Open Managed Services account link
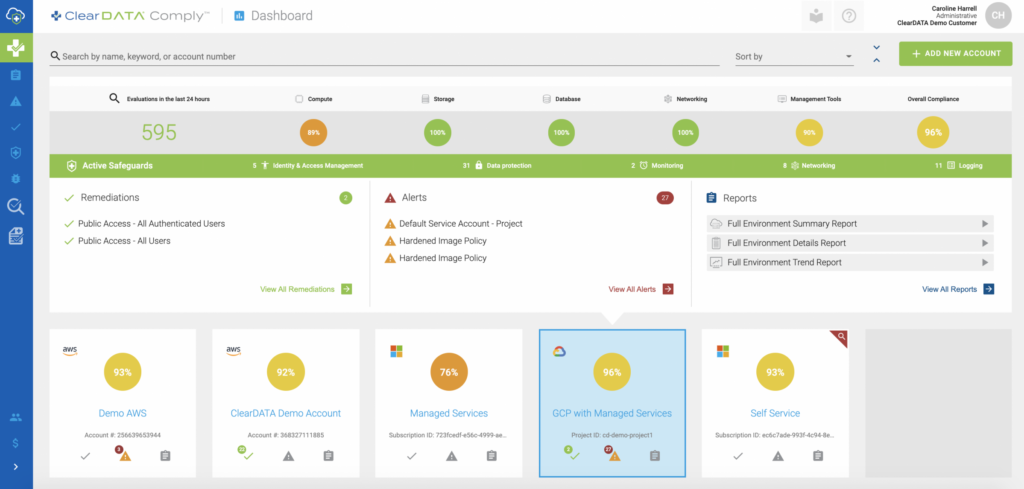The image size is (1024, 489). pos(449,413)
